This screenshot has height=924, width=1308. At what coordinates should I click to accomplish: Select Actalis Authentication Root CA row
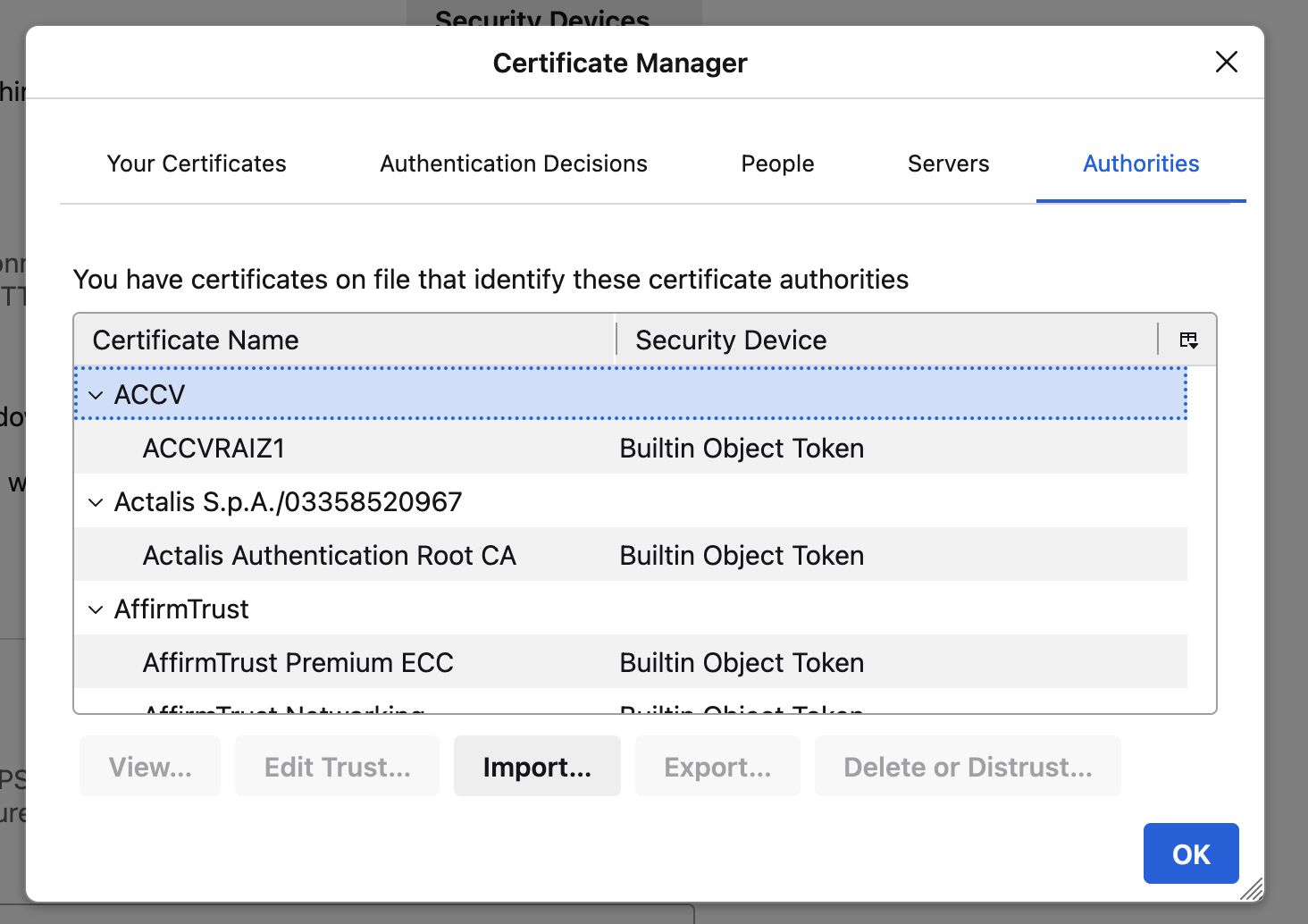click(x=631, y=555)
